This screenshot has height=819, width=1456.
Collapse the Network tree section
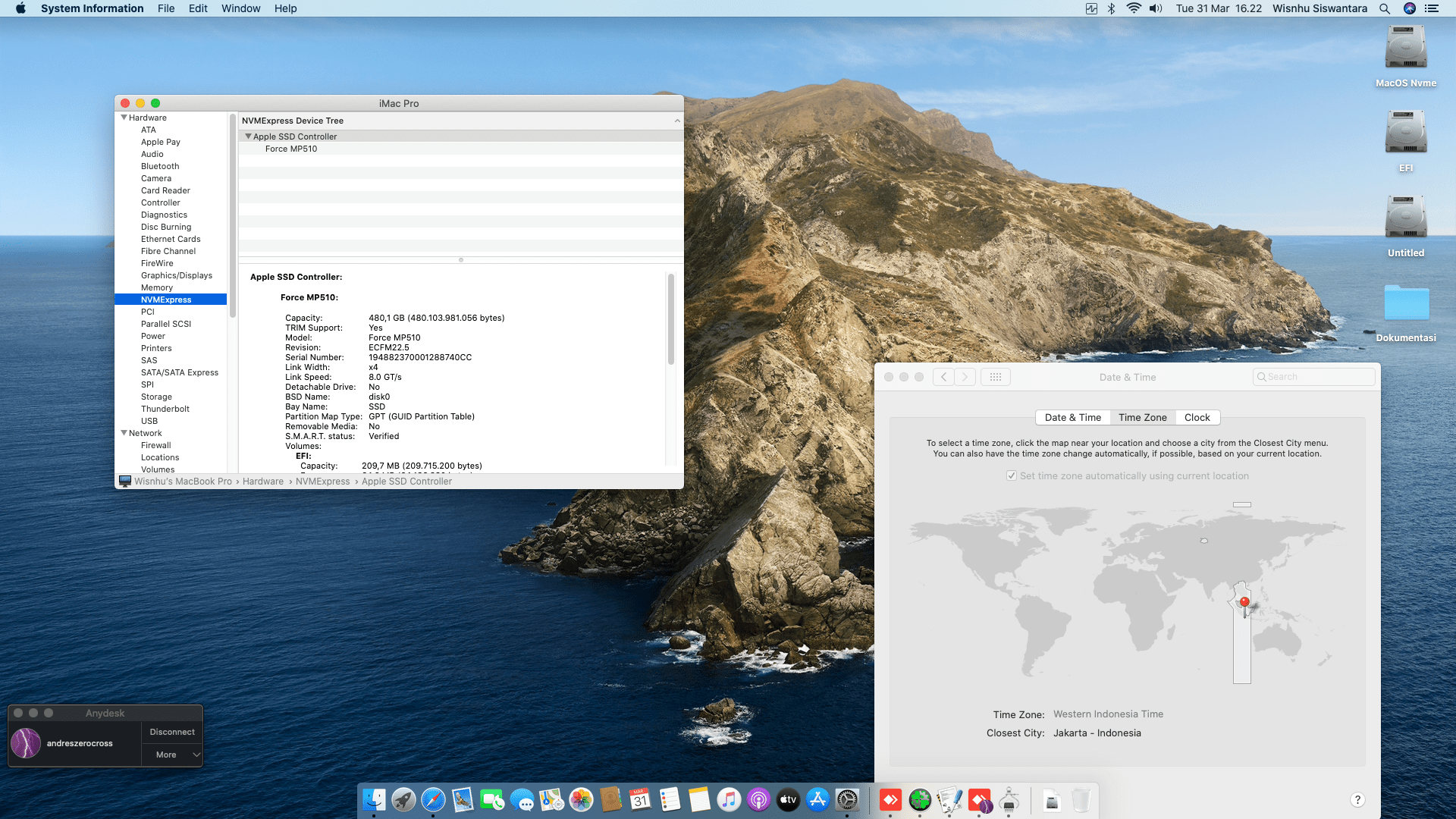(124, 433)
